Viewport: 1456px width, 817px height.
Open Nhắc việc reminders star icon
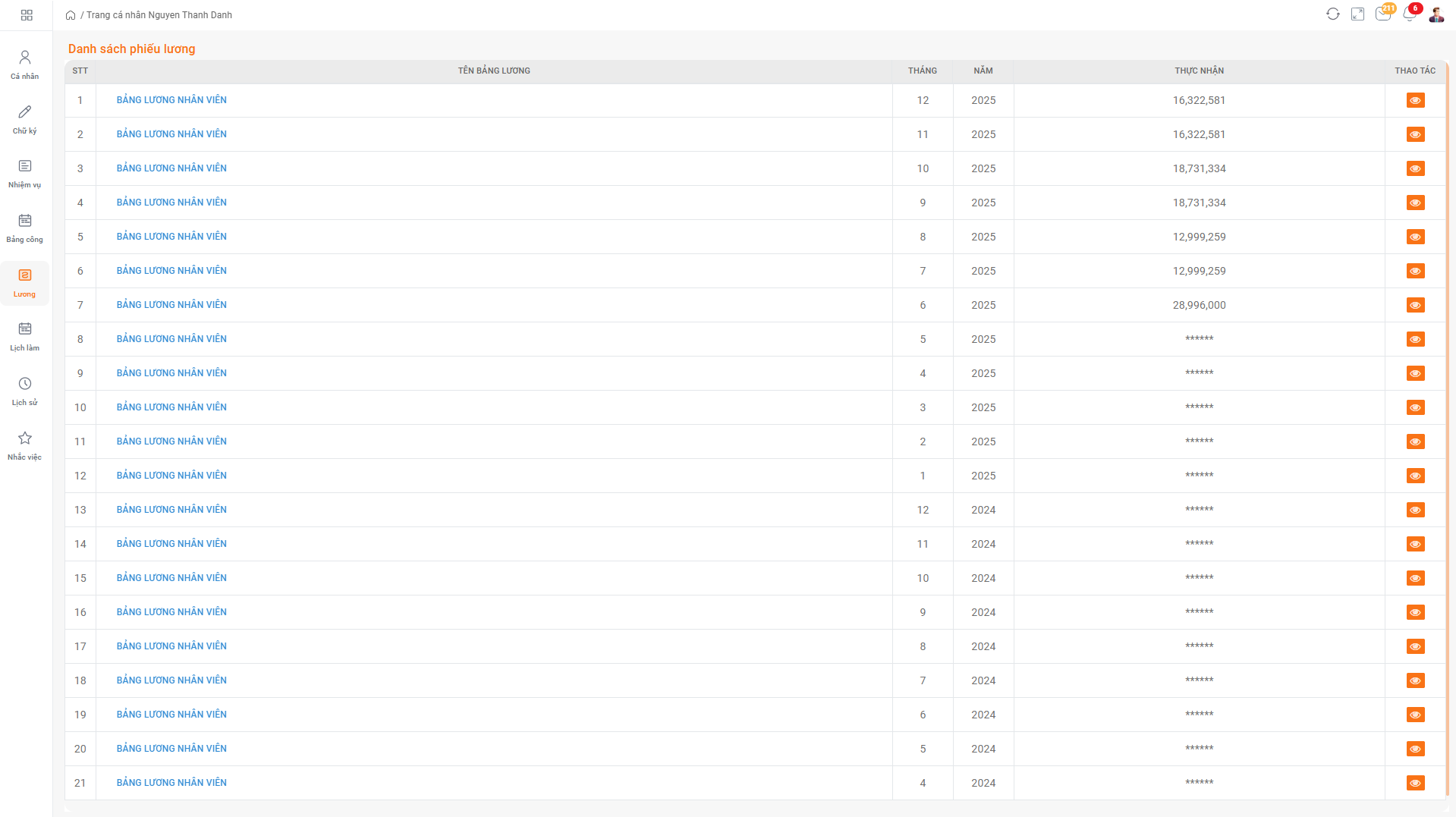[25, 445]
